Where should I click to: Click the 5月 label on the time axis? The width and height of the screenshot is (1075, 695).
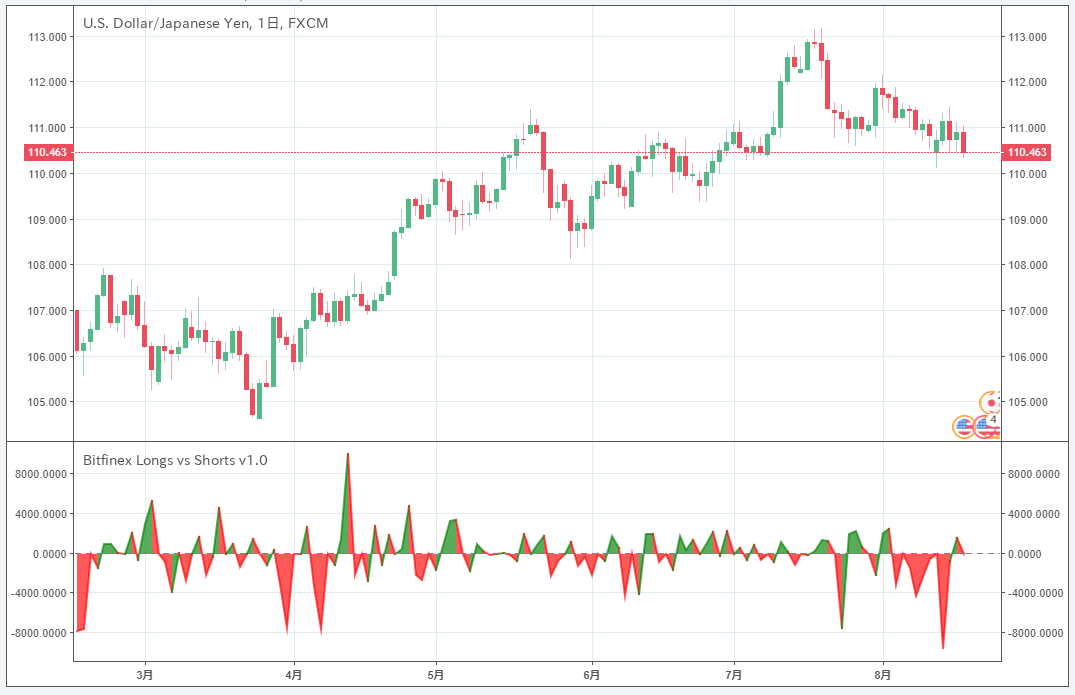(435, 675)
